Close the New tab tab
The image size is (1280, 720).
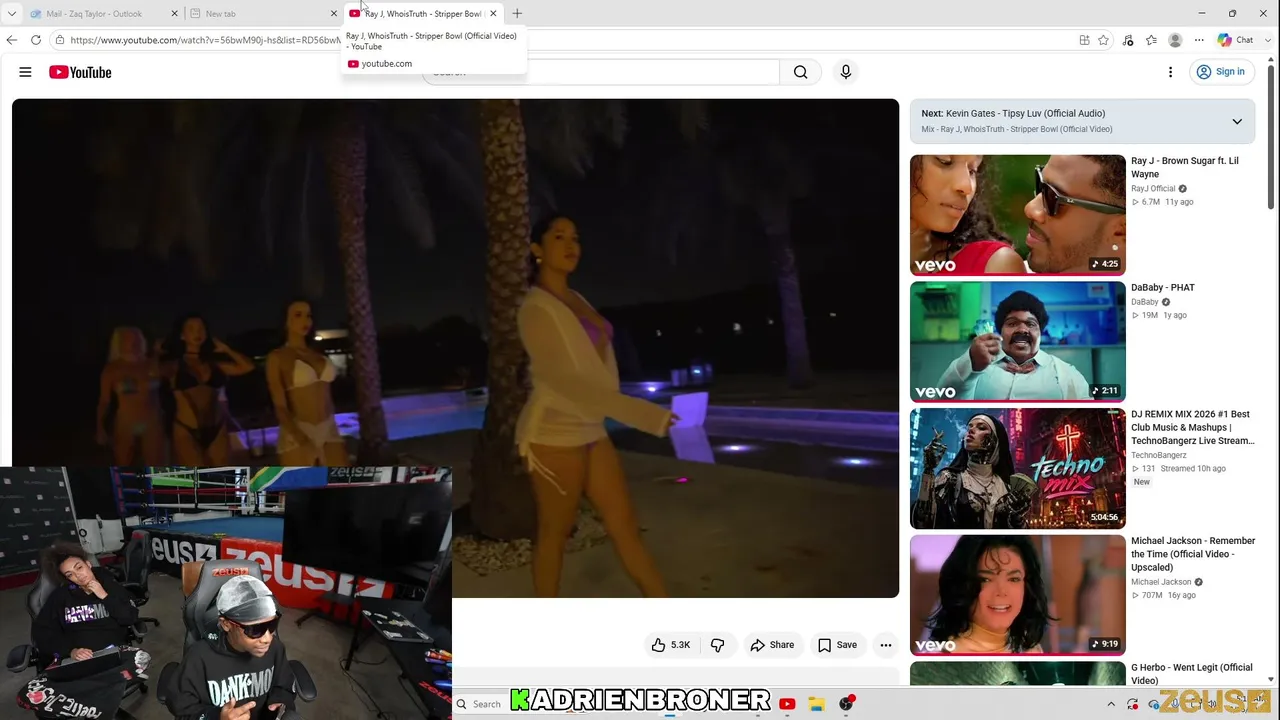(x=334, y=14)
